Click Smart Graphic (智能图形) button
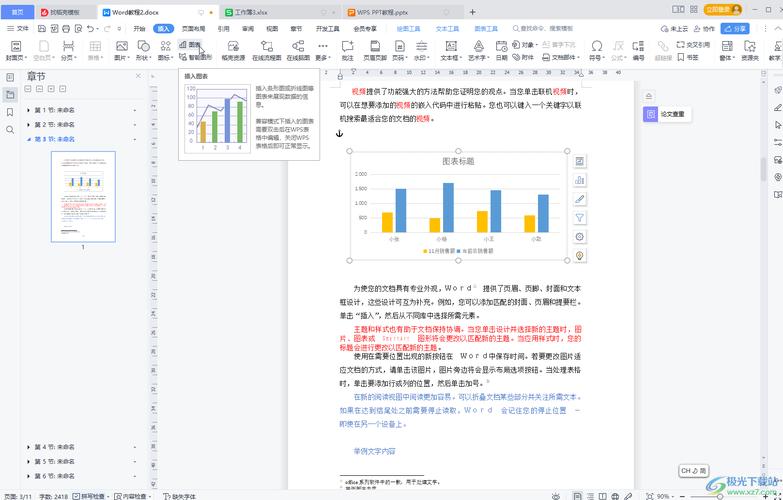This screenshot has width=783, height=500. (x=195, y=57)
